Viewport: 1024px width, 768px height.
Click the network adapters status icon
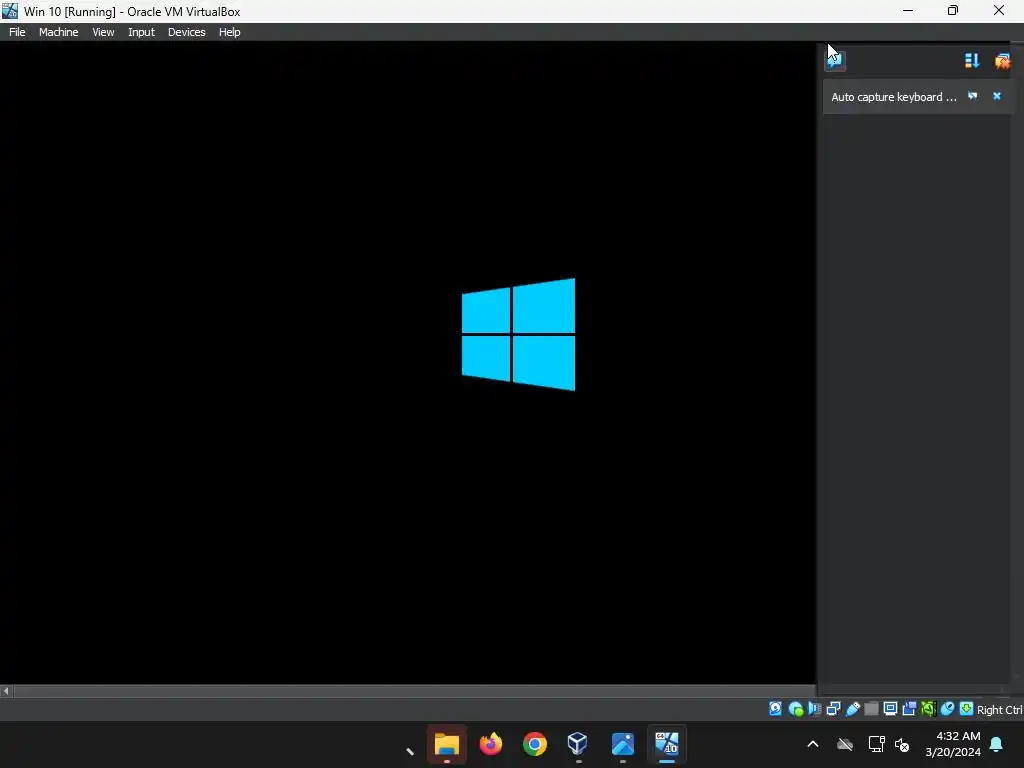pos(833,709)
